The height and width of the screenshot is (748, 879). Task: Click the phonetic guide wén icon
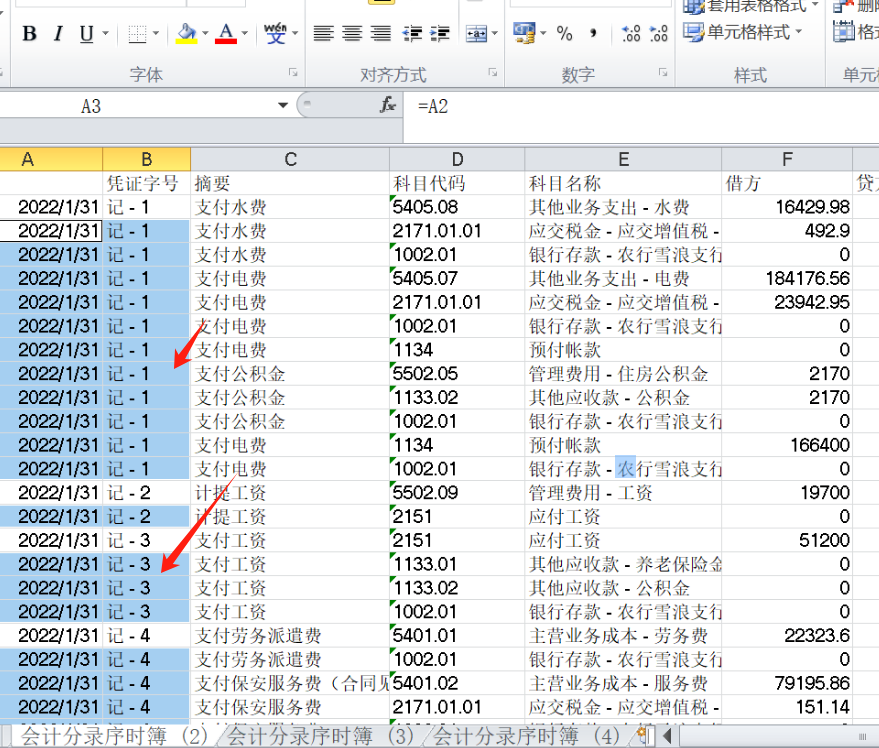(x=275, y=34)
